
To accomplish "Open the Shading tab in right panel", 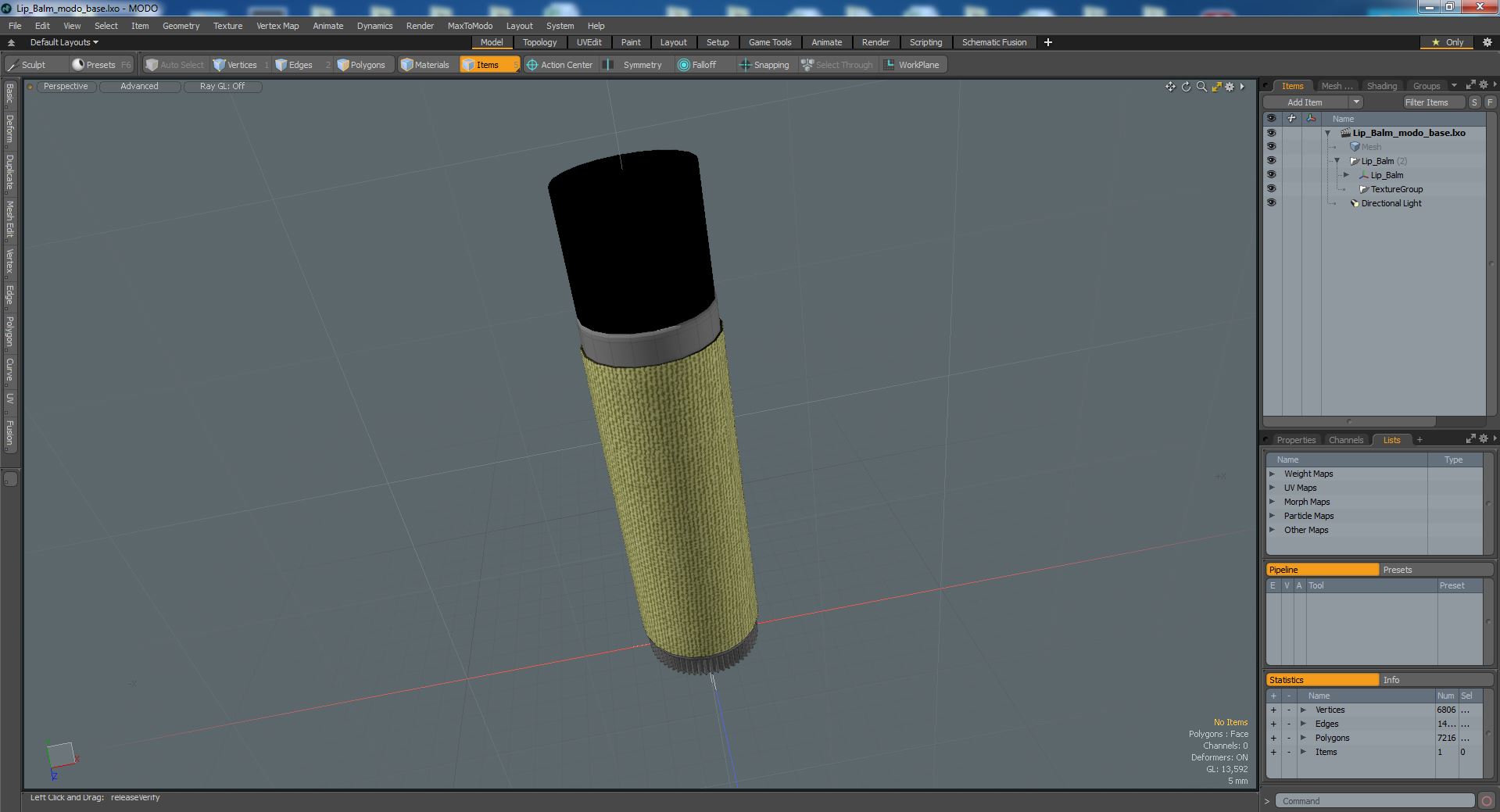I will pos(1381,86).
